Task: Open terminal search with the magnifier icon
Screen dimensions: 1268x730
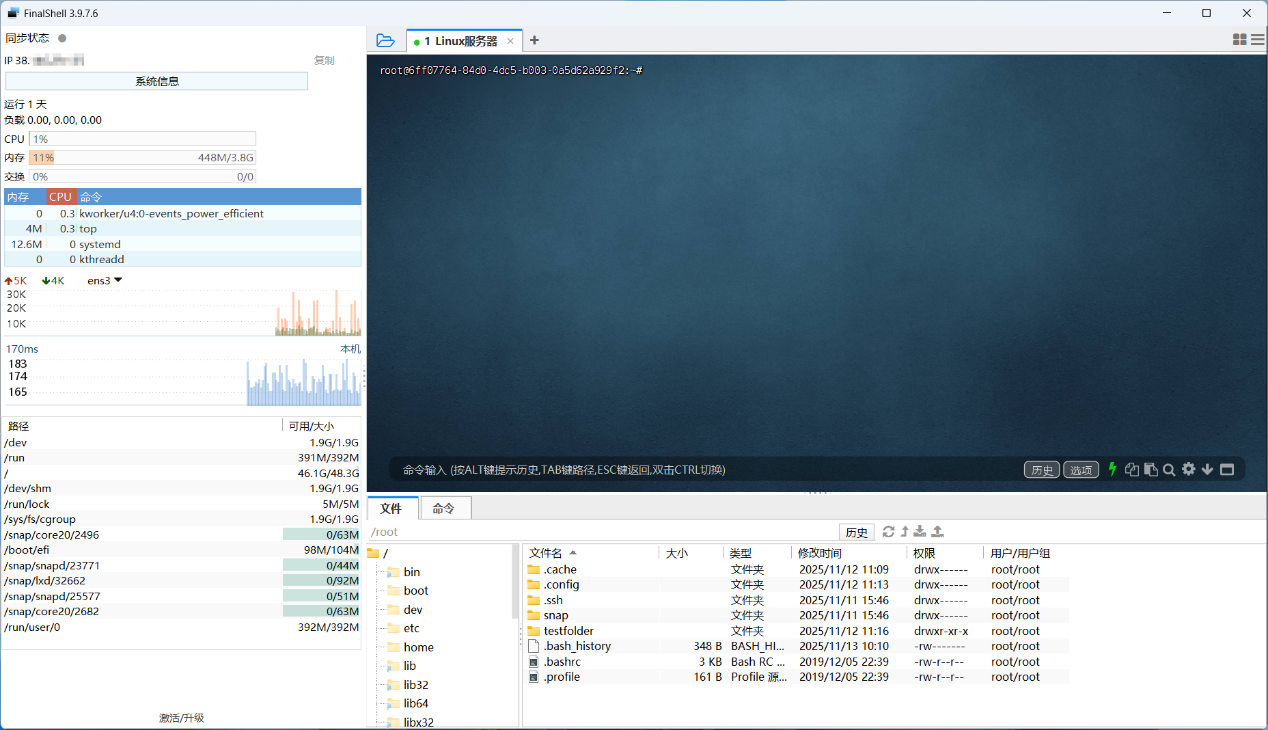Action: tap(1169, 468)
